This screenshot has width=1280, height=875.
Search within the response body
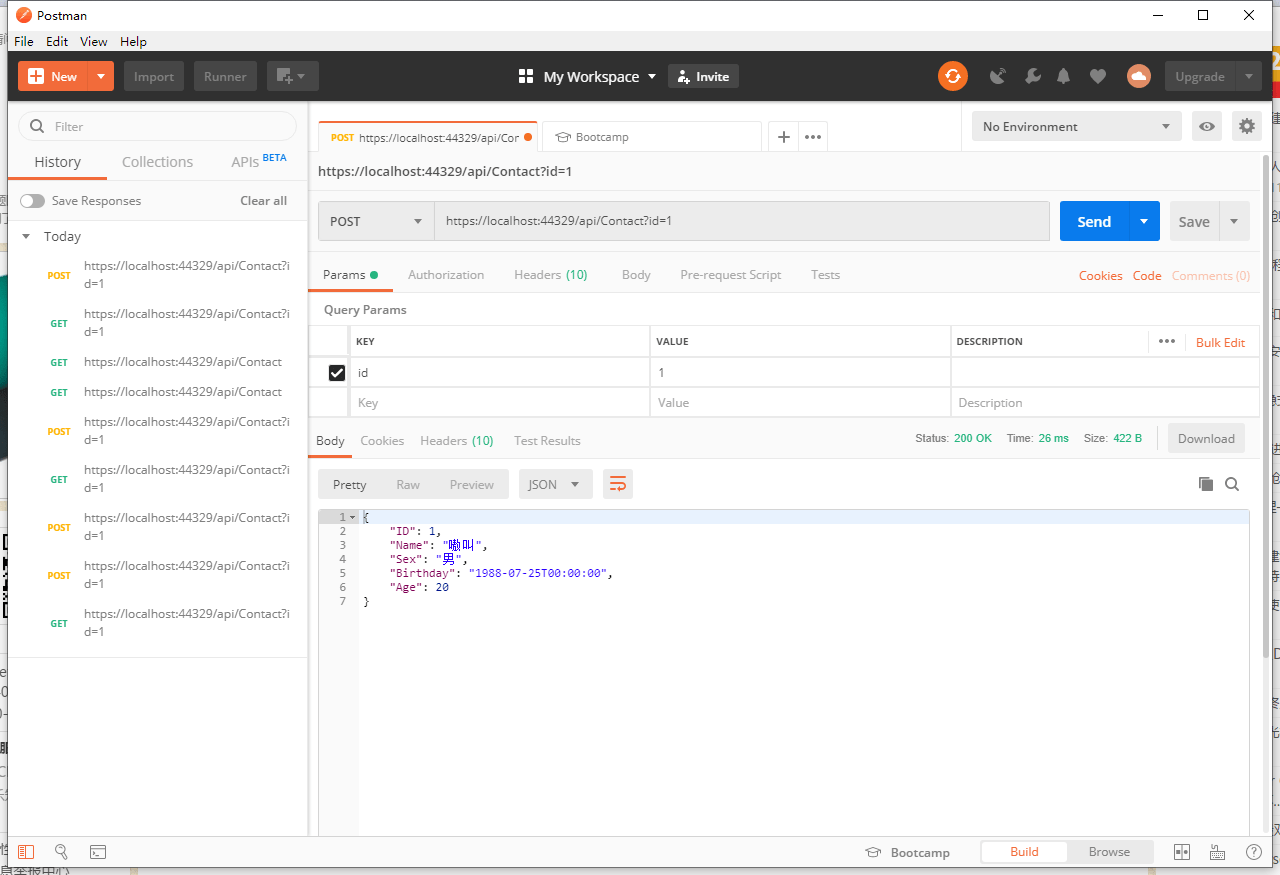pos(1232,484)
